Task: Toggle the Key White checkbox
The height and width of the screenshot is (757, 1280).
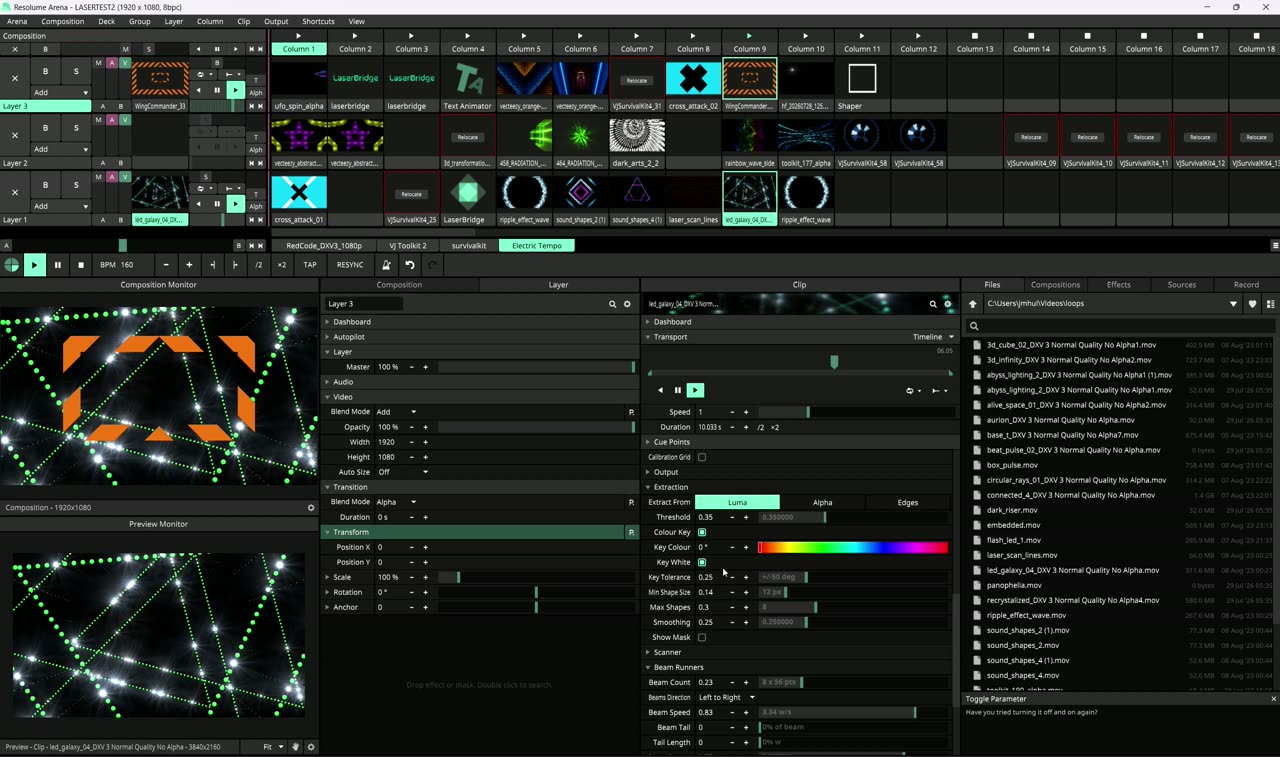Action: click(x=702, y=562)
